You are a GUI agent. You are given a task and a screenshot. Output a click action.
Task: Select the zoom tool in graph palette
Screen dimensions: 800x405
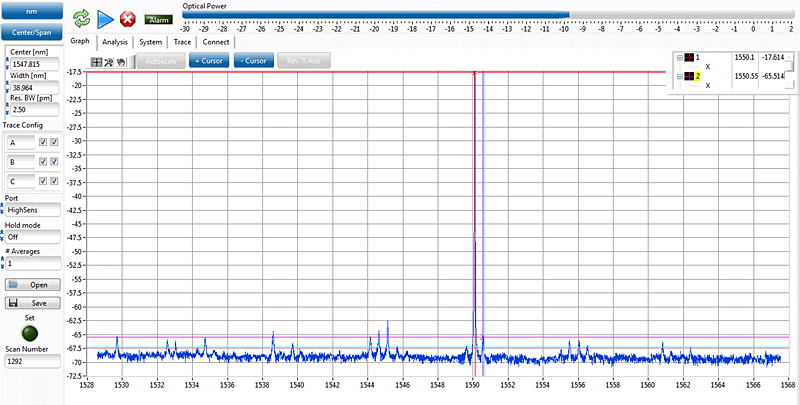point(108,61)
